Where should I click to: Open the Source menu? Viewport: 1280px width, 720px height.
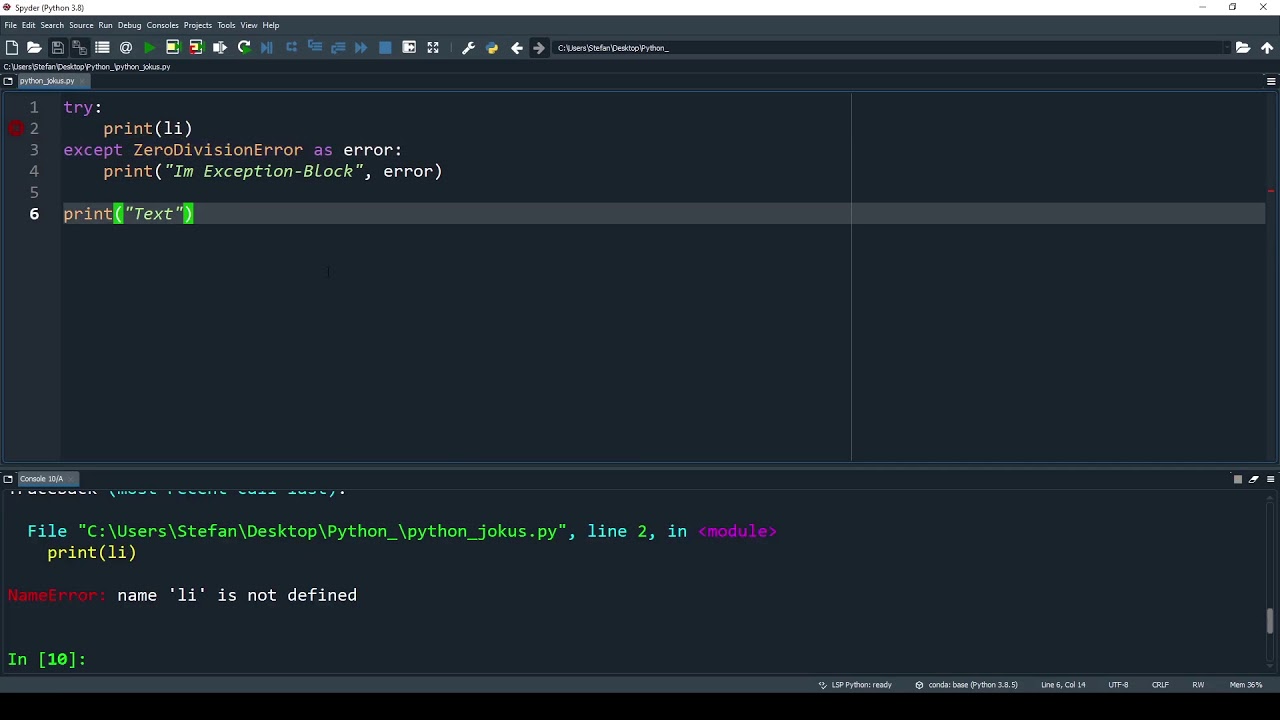(x=81, y=25)
